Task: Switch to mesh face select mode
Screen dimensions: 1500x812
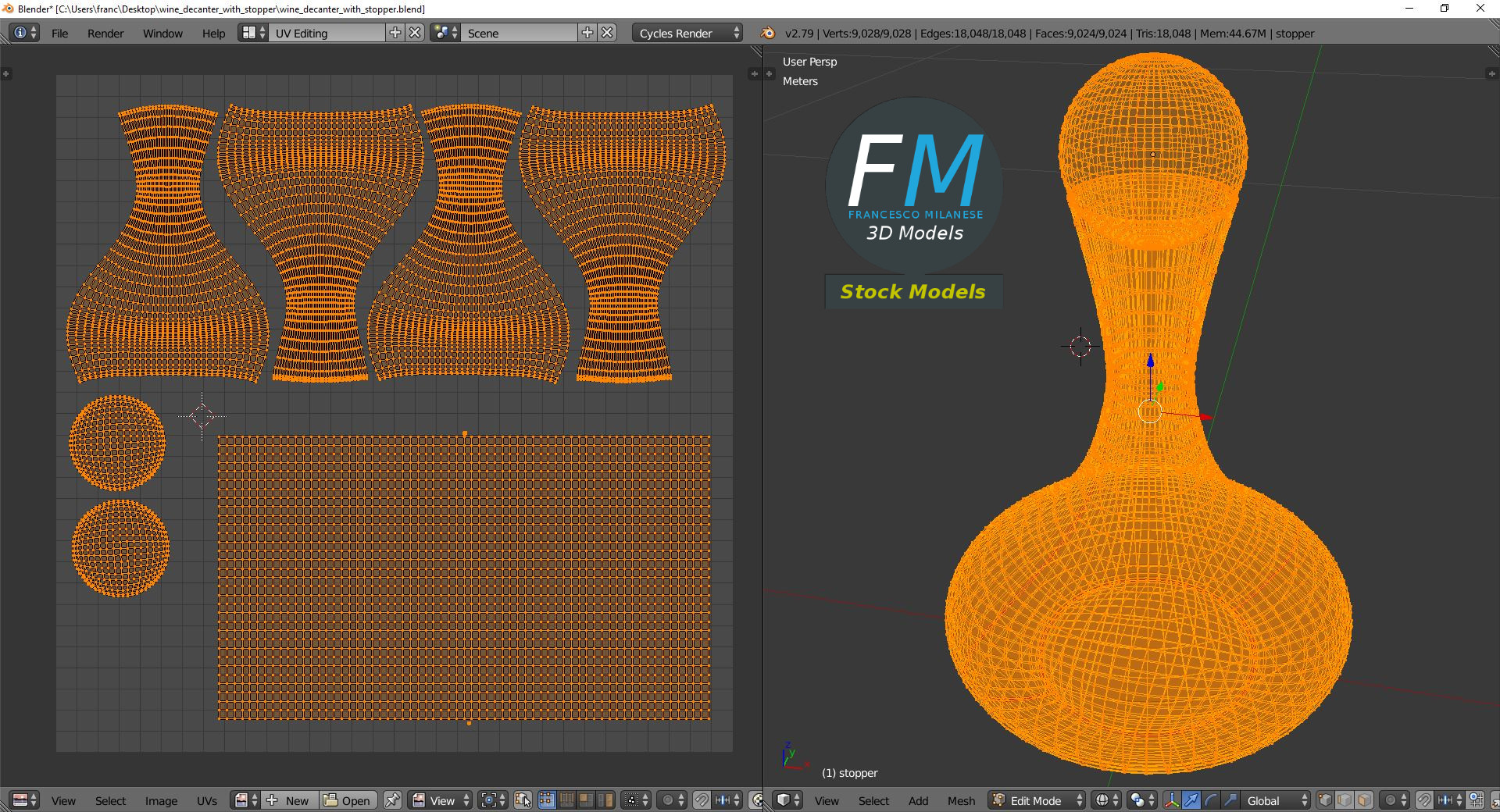Action: pyautogui.click(x=1364, y=800)
